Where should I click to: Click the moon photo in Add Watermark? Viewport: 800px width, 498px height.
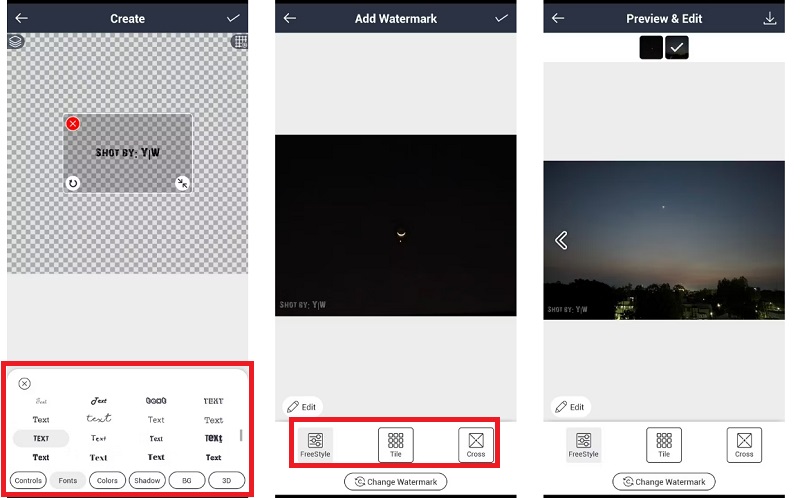tap(395, 226)
